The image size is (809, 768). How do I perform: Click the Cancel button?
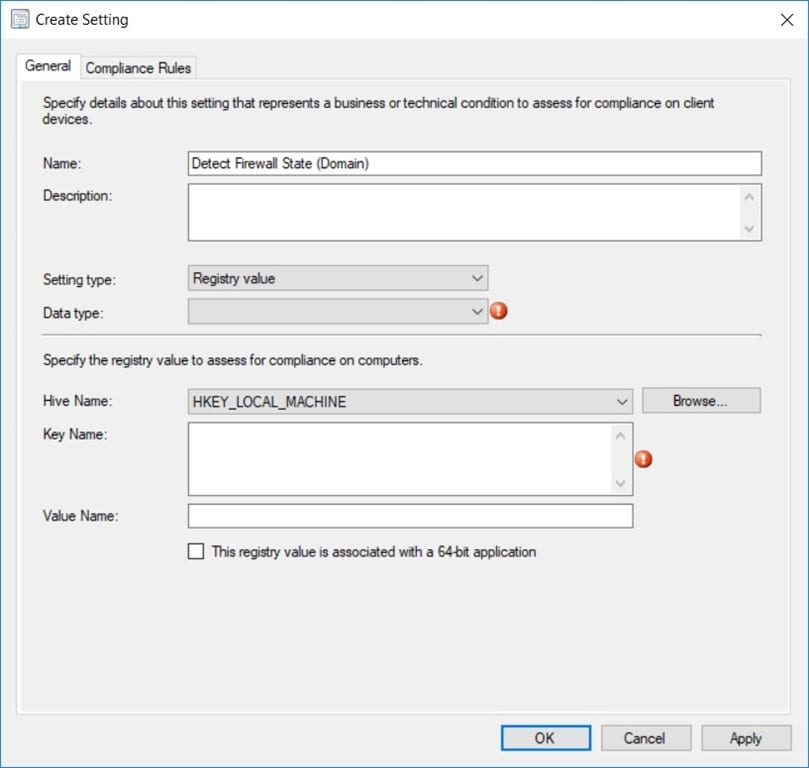click(x=646, y=738)
